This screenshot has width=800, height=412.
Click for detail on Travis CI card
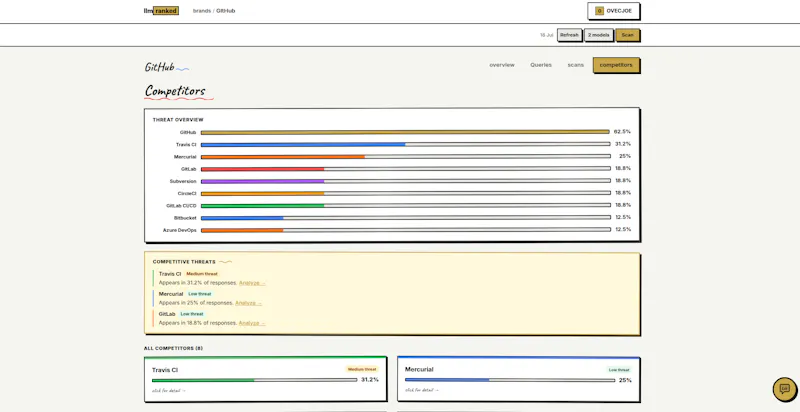tap(169, 391)
